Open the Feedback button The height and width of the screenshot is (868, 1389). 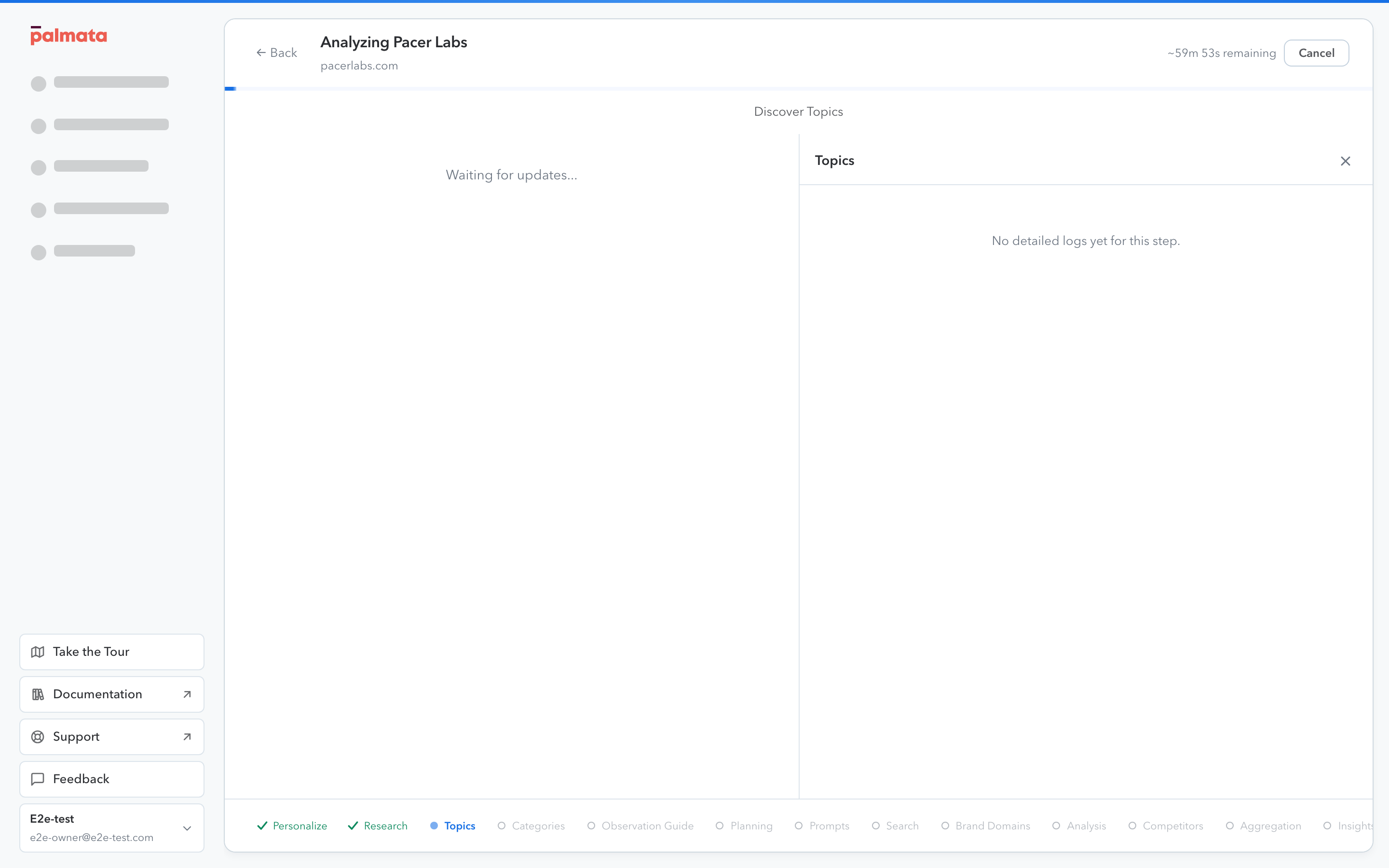(112, 779)
